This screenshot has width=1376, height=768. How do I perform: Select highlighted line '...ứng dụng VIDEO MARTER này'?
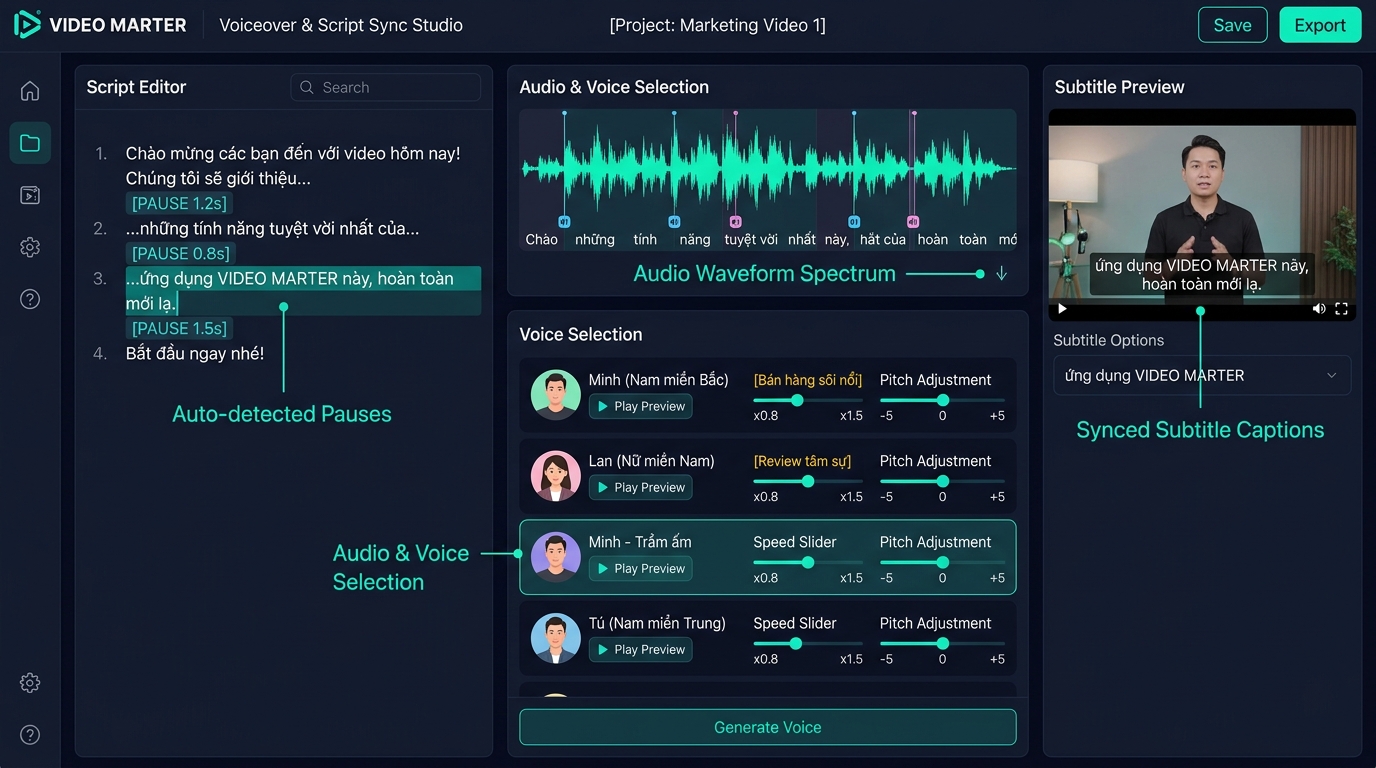tap(303, 291)
